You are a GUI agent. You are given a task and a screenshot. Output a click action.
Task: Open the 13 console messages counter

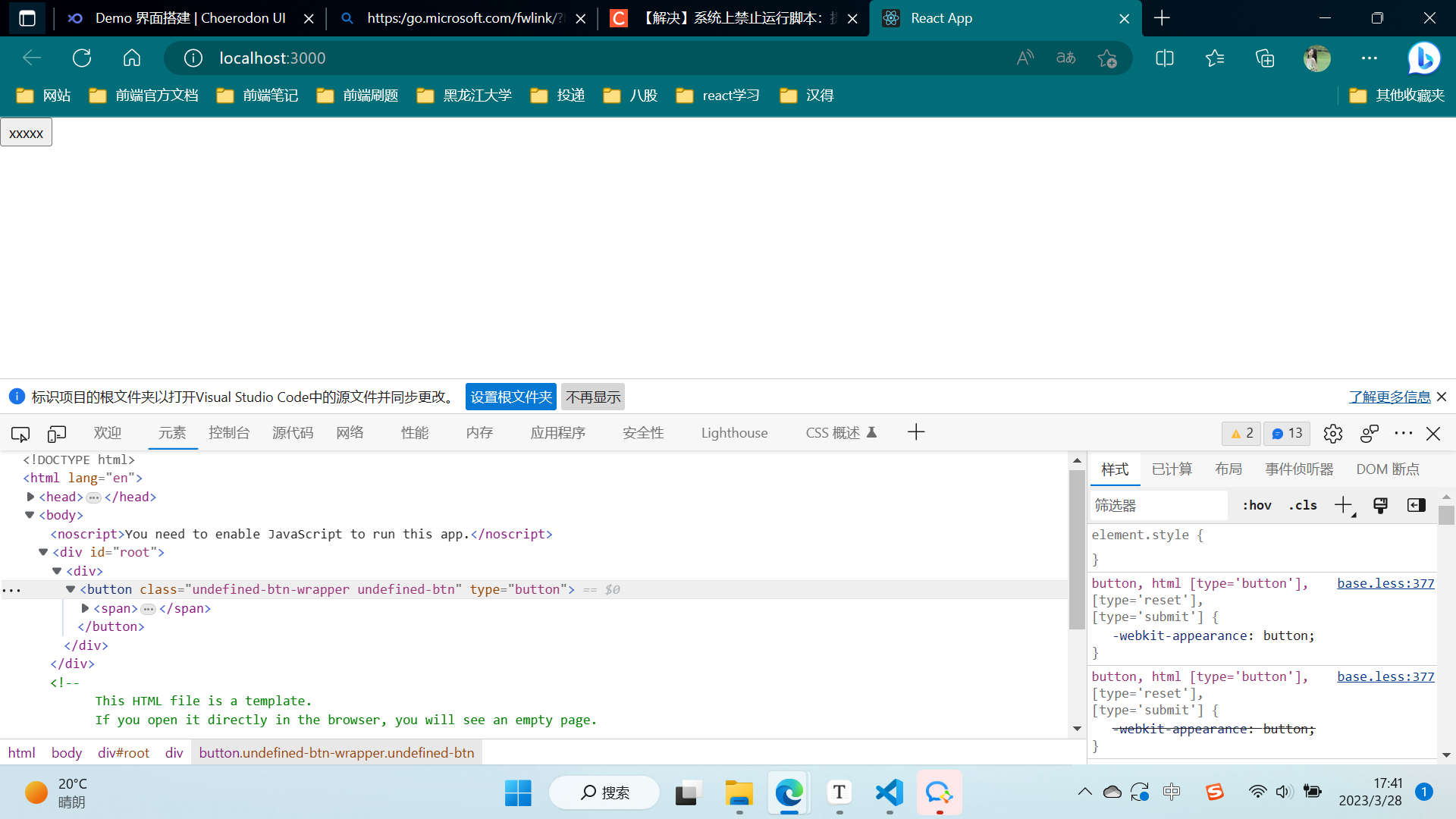[x=1286, y=433]
